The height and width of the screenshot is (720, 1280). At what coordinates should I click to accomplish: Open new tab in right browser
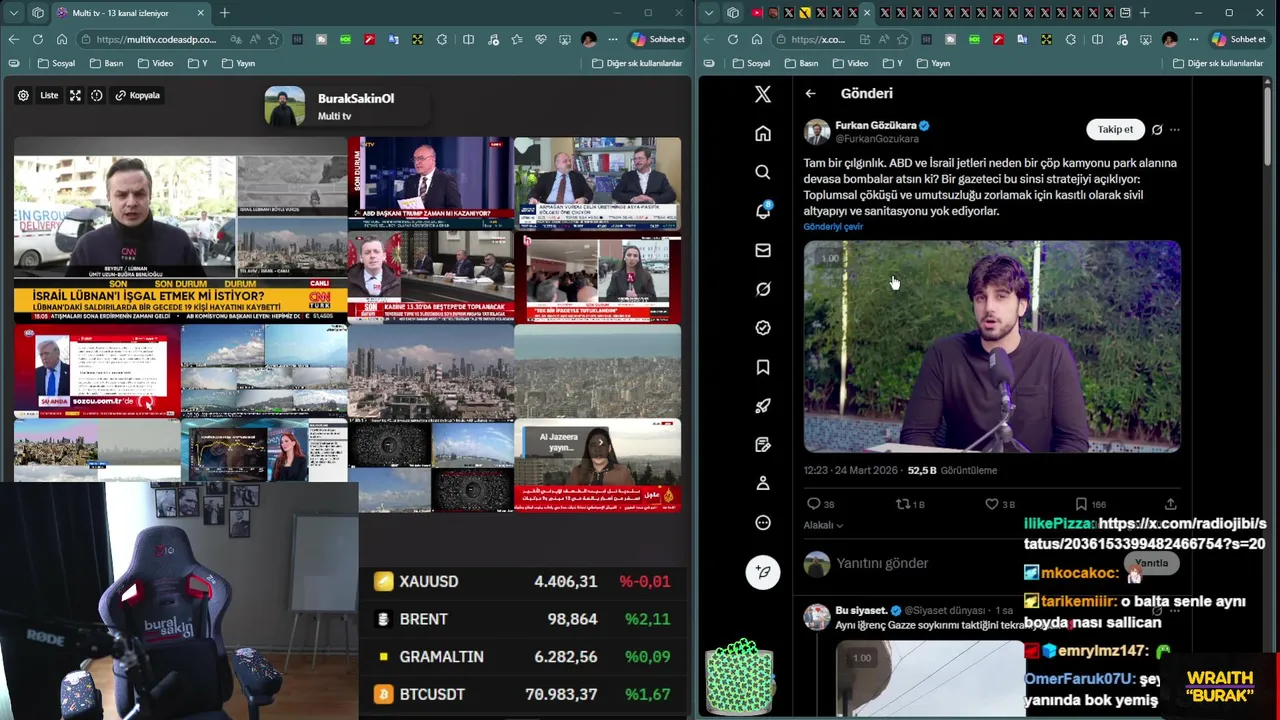pyautogui.click(x=1144, y=13)
